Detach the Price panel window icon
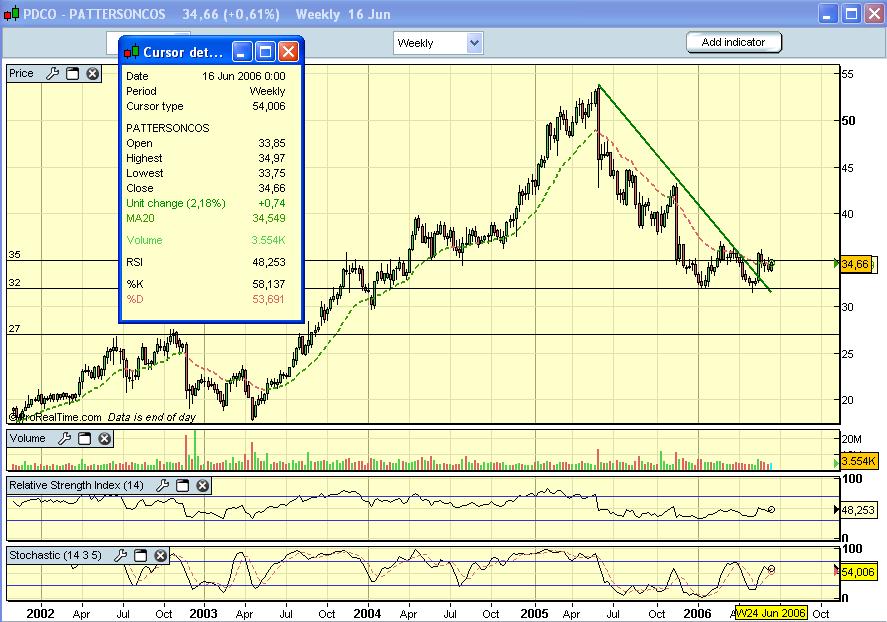Viewport: 887px width, 622px height. pos(72,74)
